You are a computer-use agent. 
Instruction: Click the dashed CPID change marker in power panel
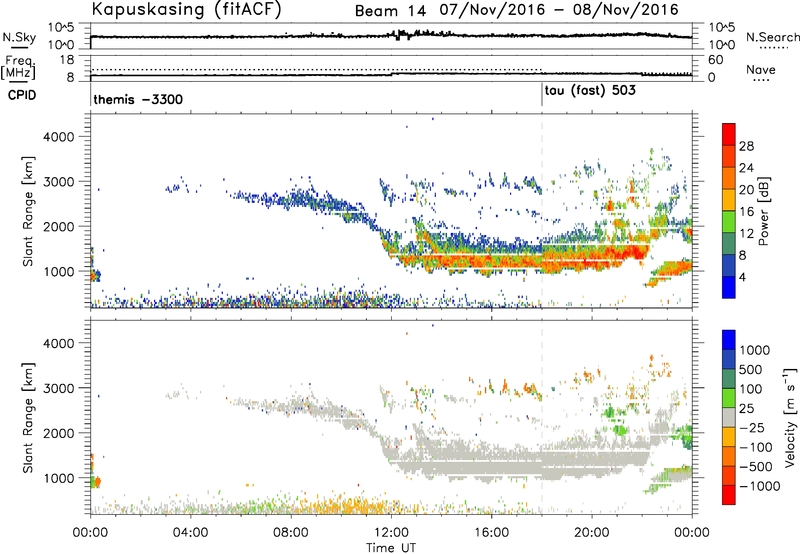click(542, 211)
